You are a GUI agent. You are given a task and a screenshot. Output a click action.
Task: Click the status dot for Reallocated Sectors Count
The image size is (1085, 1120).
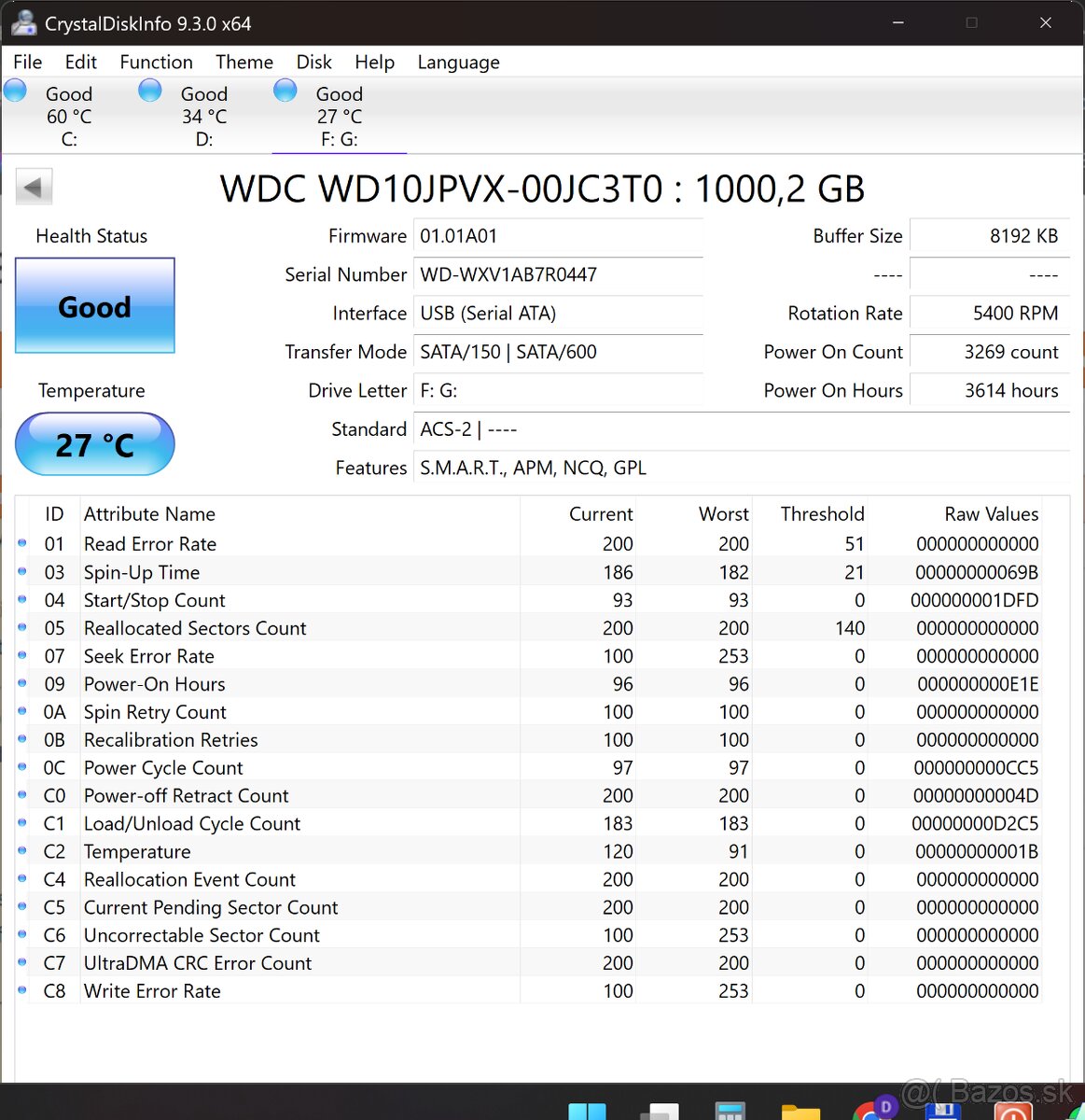tap(22, 626)
